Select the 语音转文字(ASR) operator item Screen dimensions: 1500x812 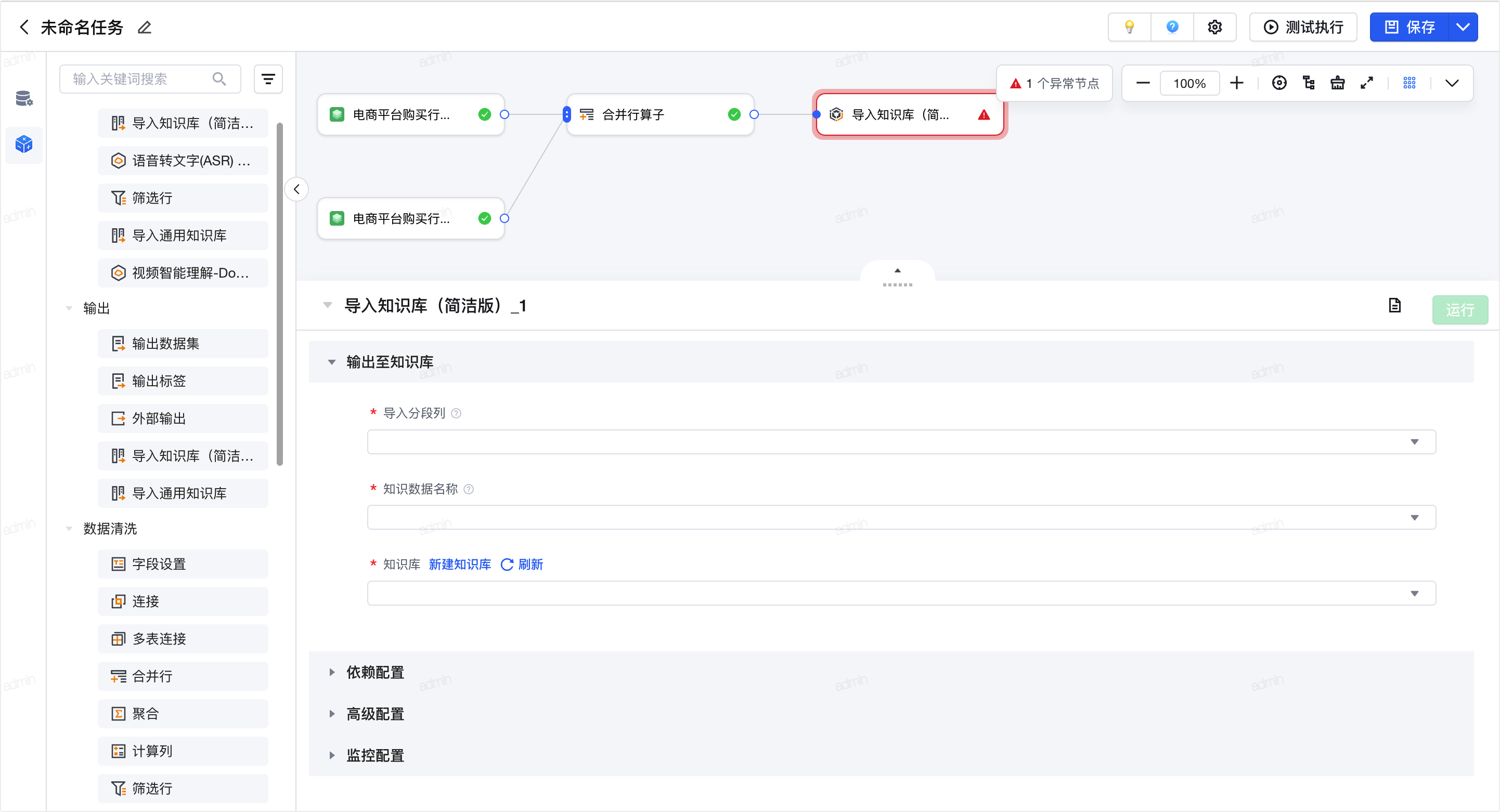(183, 161)
